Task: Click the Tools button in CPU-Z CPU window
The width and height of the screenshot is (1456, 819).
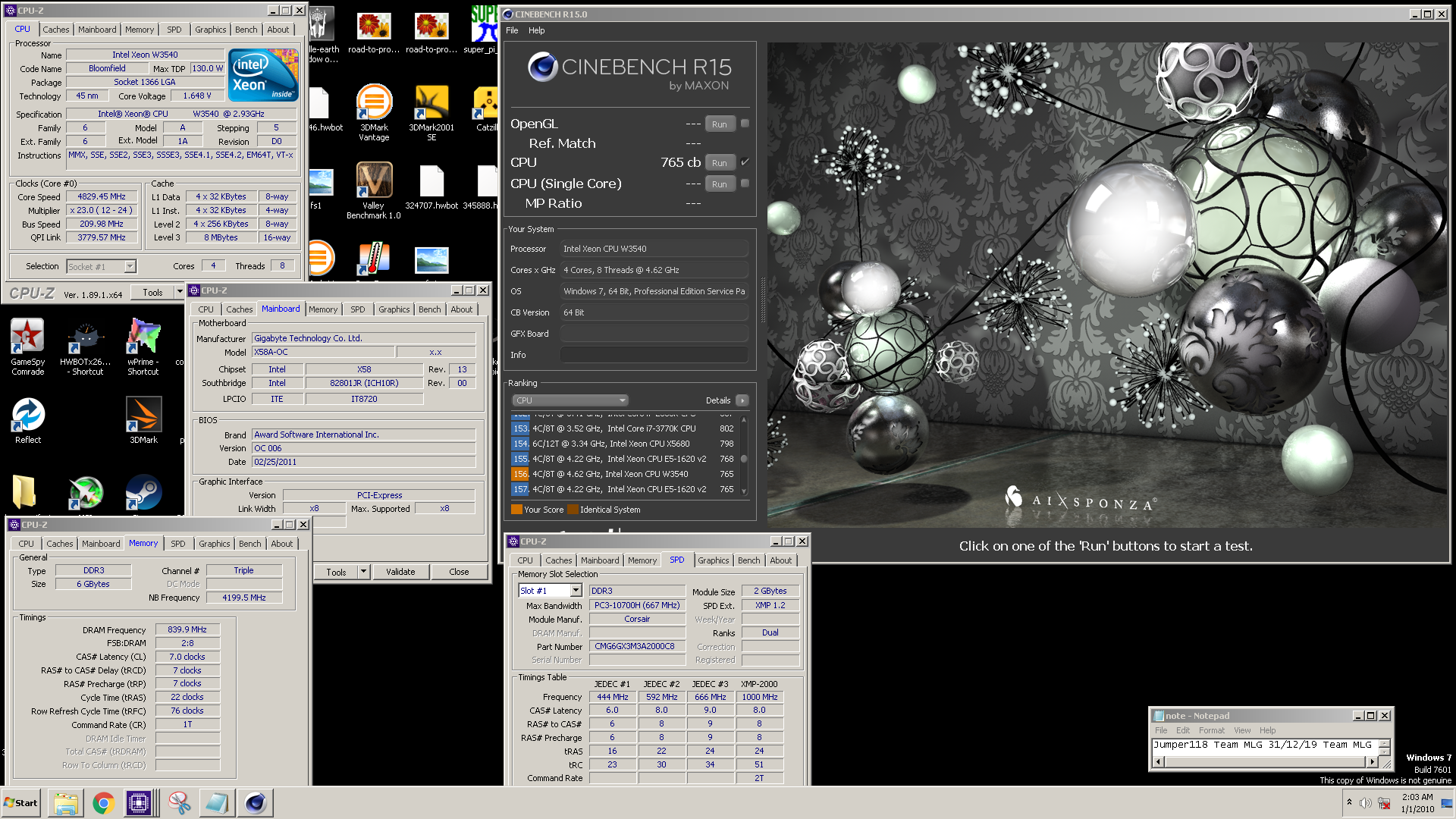Action: coord(152,292)
